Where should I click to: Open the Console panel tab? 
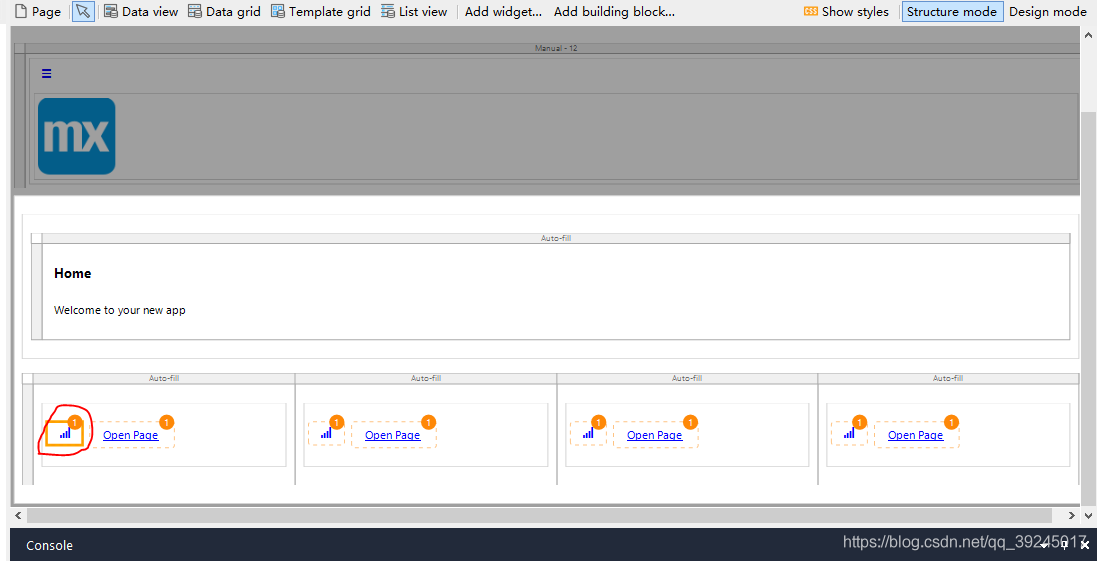click(49, 545)
